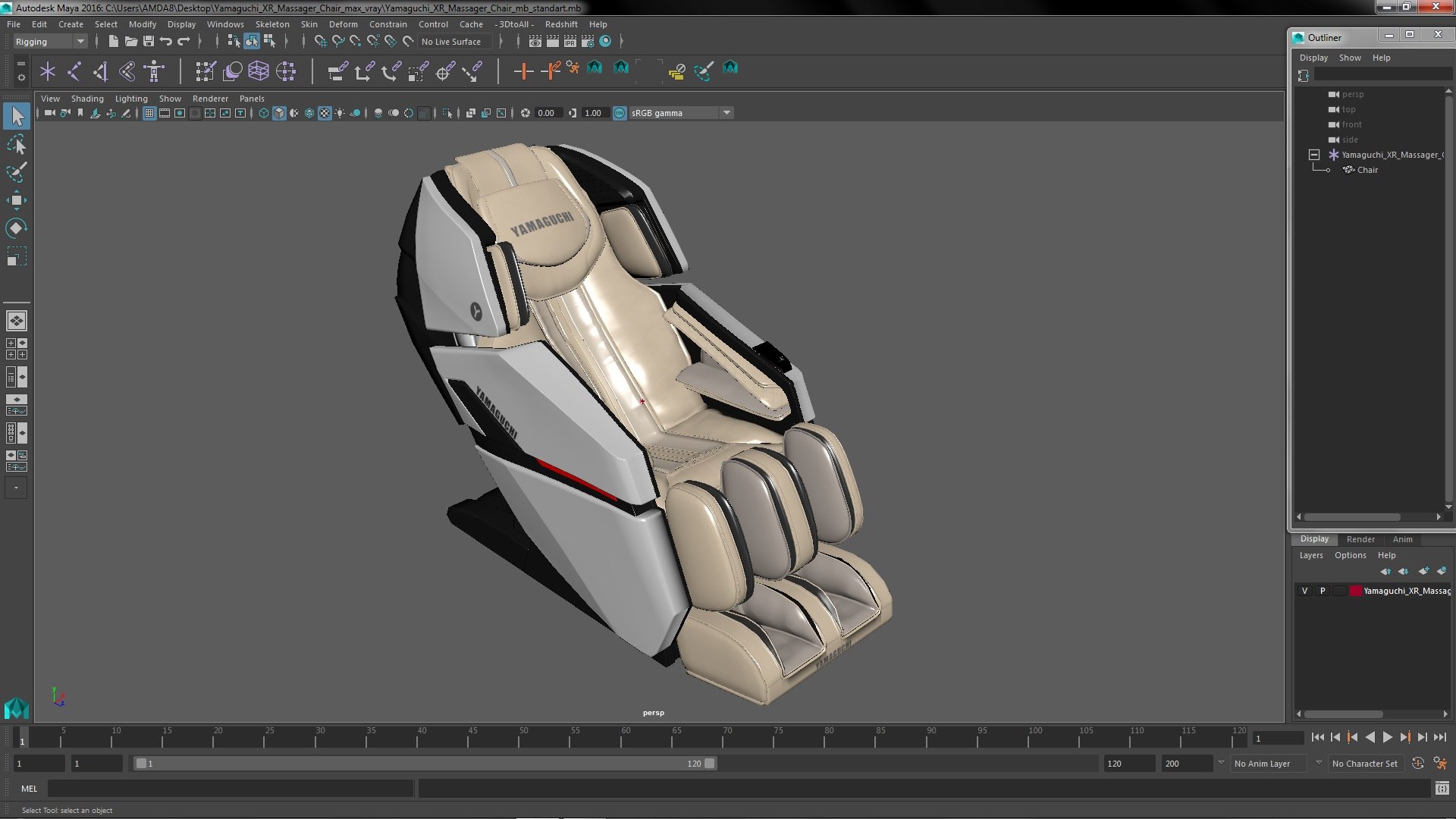
Task: Click the MEL command input field
Action: point(231,789)
